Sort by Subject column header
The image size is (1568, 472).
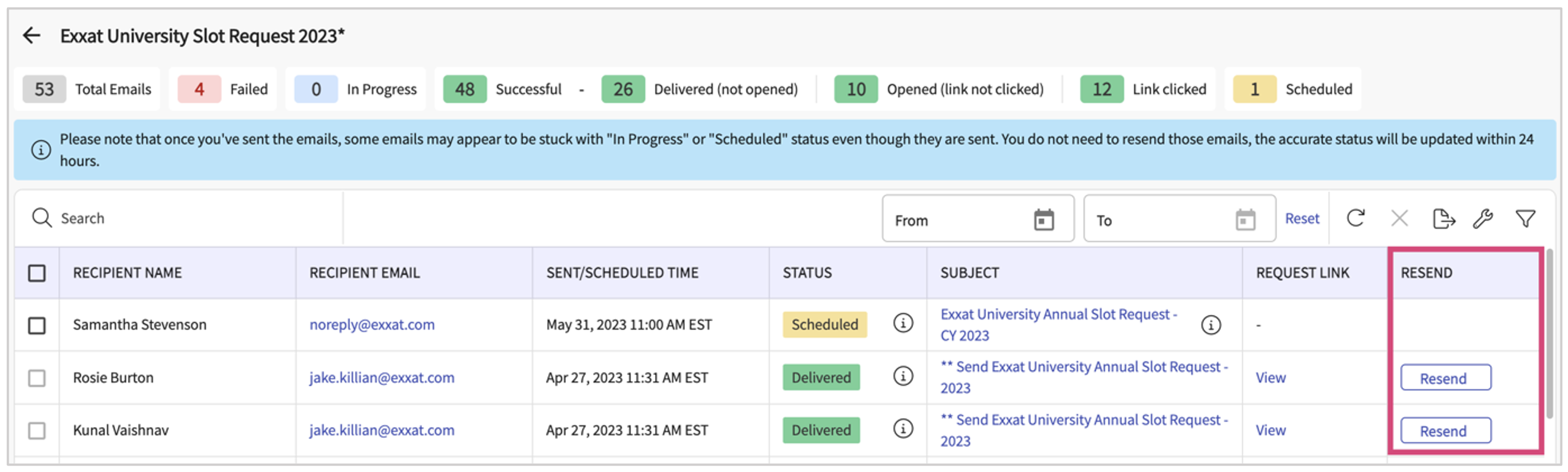click(x=970, y=273)
